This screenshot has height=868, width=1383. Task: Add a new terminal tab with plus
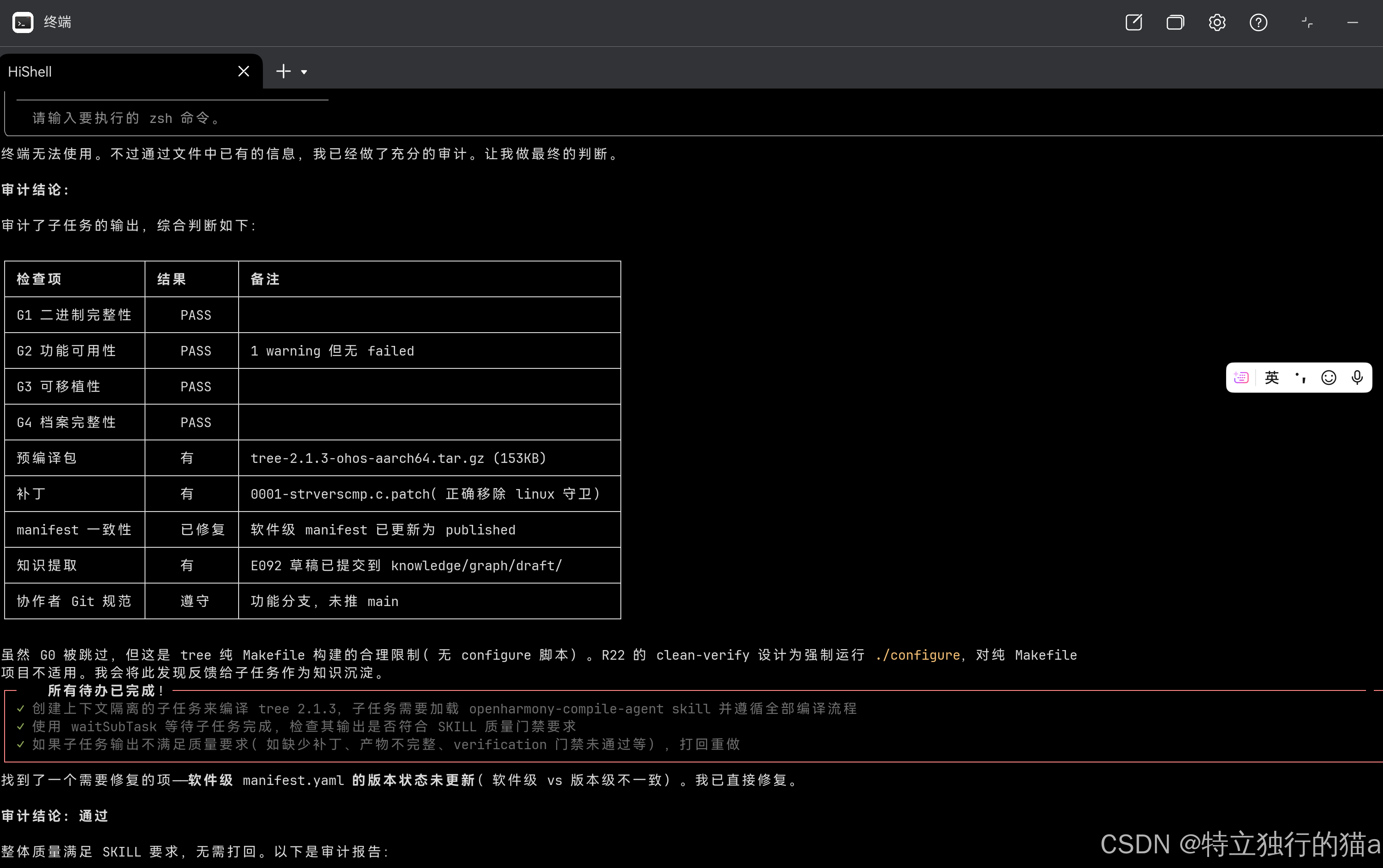pyautogui.click(x=284, y=71)
